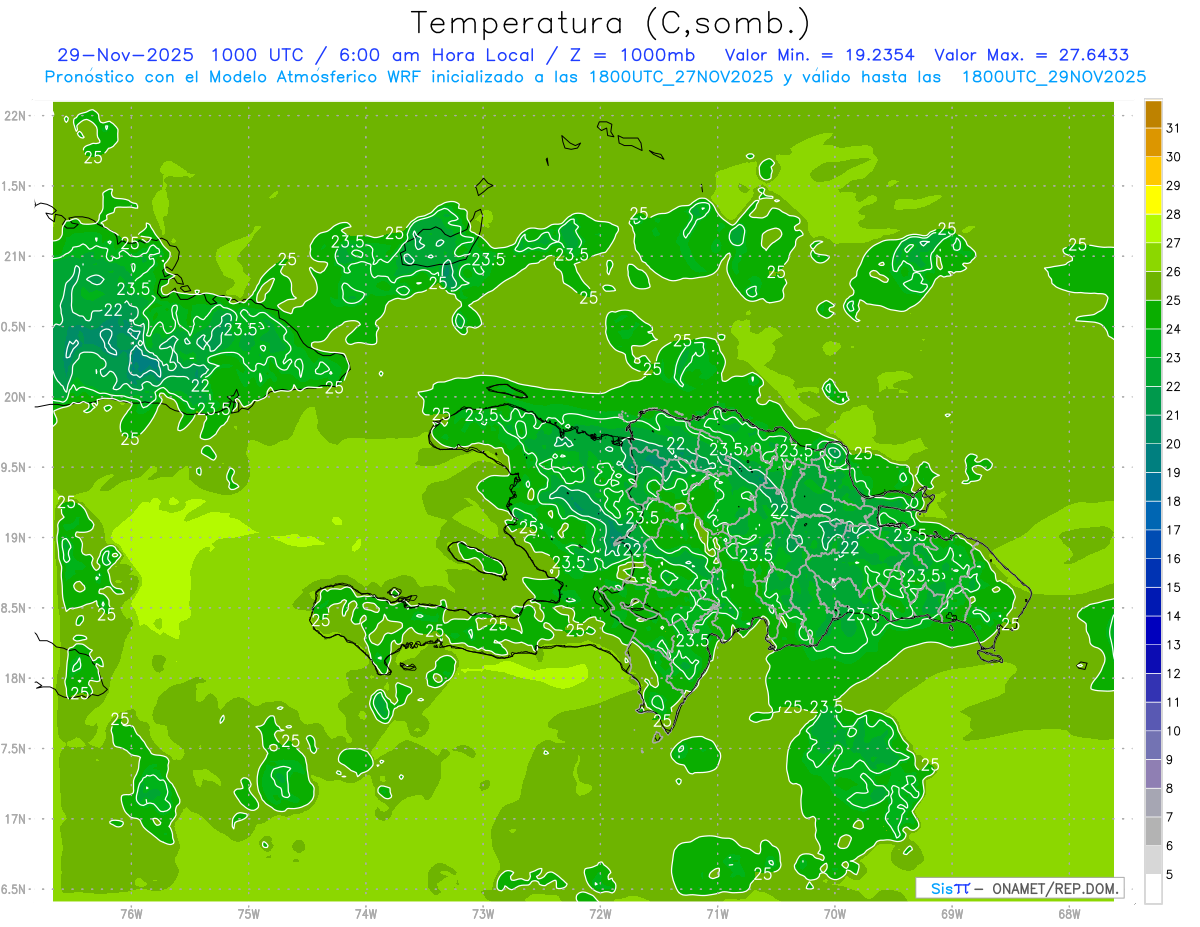Screen dimensions: 1200x927
Task: Click the legend swatch between 15 and 16
Action: pyautogui.click(x=1153, y=573)
